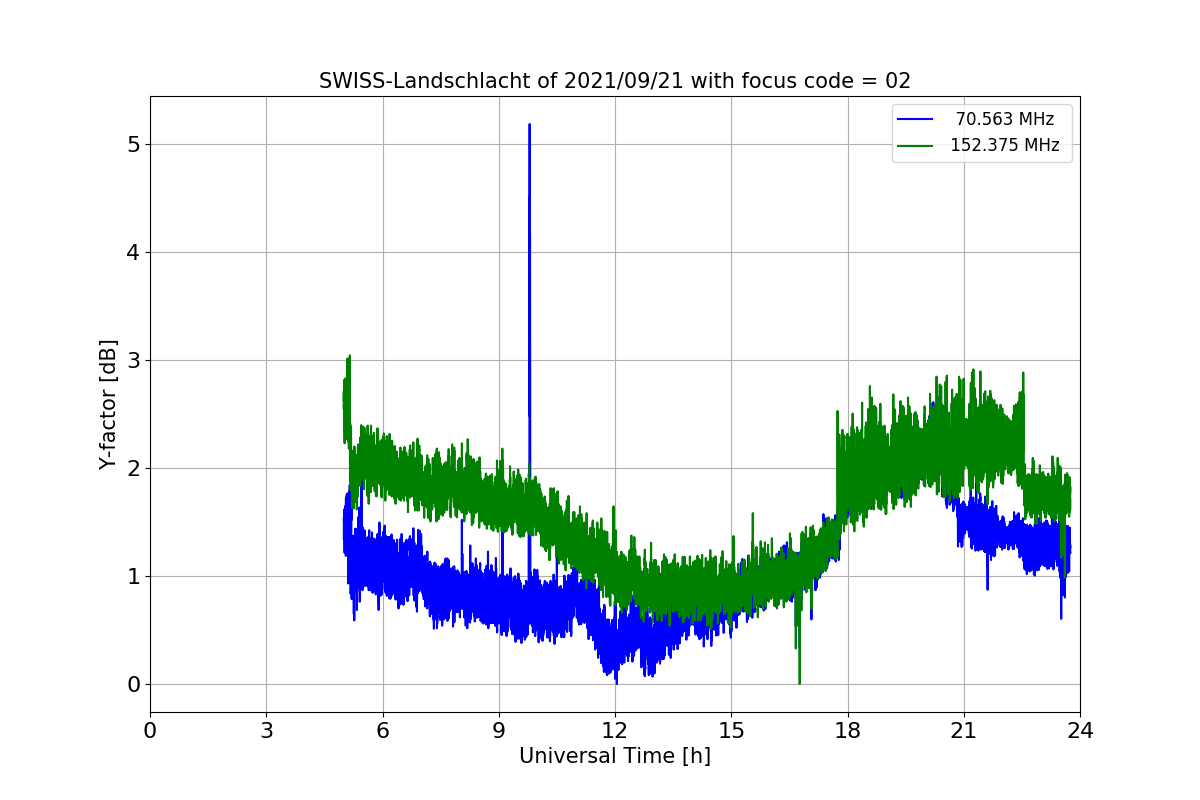Click the x-axis tick label 0
The height and width of the screenshot is (800, 1200).
(150, 730)
